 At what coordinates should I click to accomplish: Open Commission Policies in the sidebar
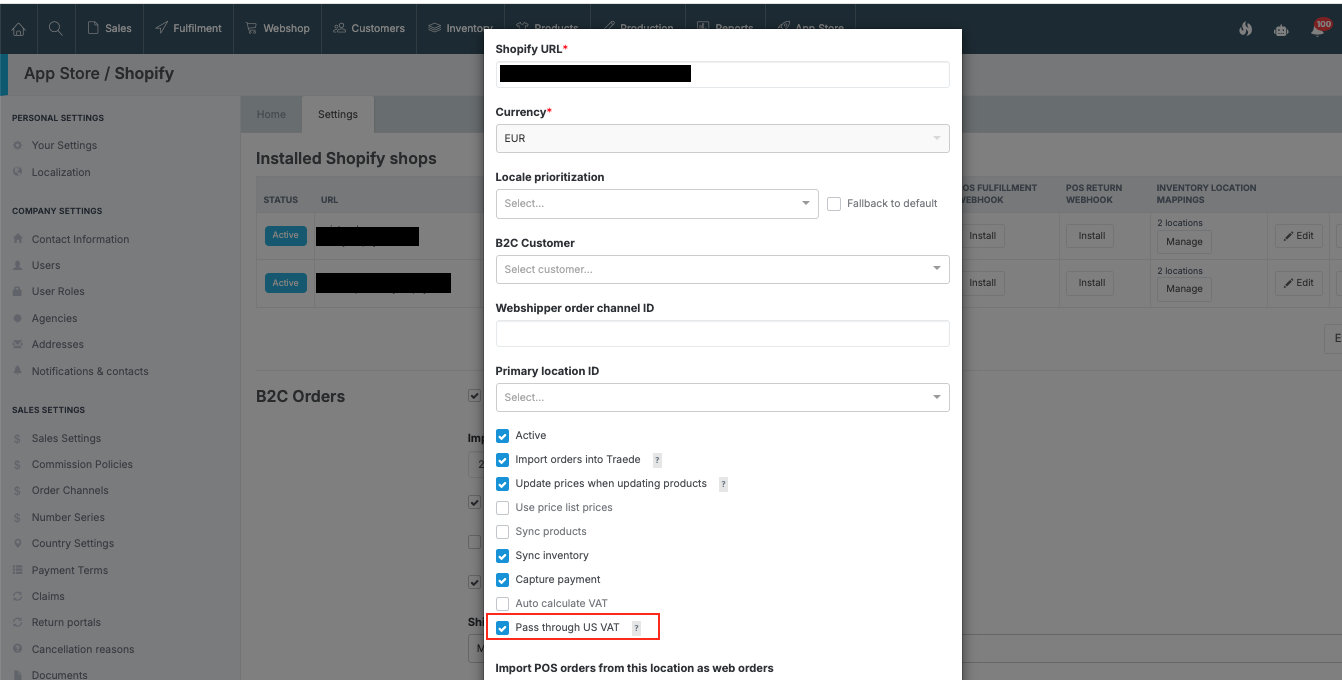[82, 464]
